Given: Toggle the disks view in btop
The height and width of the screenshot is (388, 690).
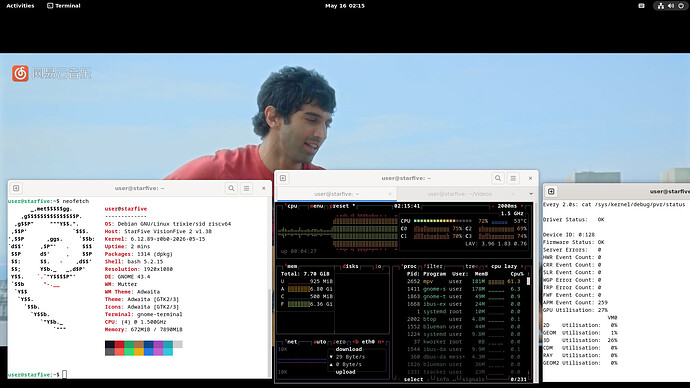Looking at the screenshot, I should pos(350,266).
